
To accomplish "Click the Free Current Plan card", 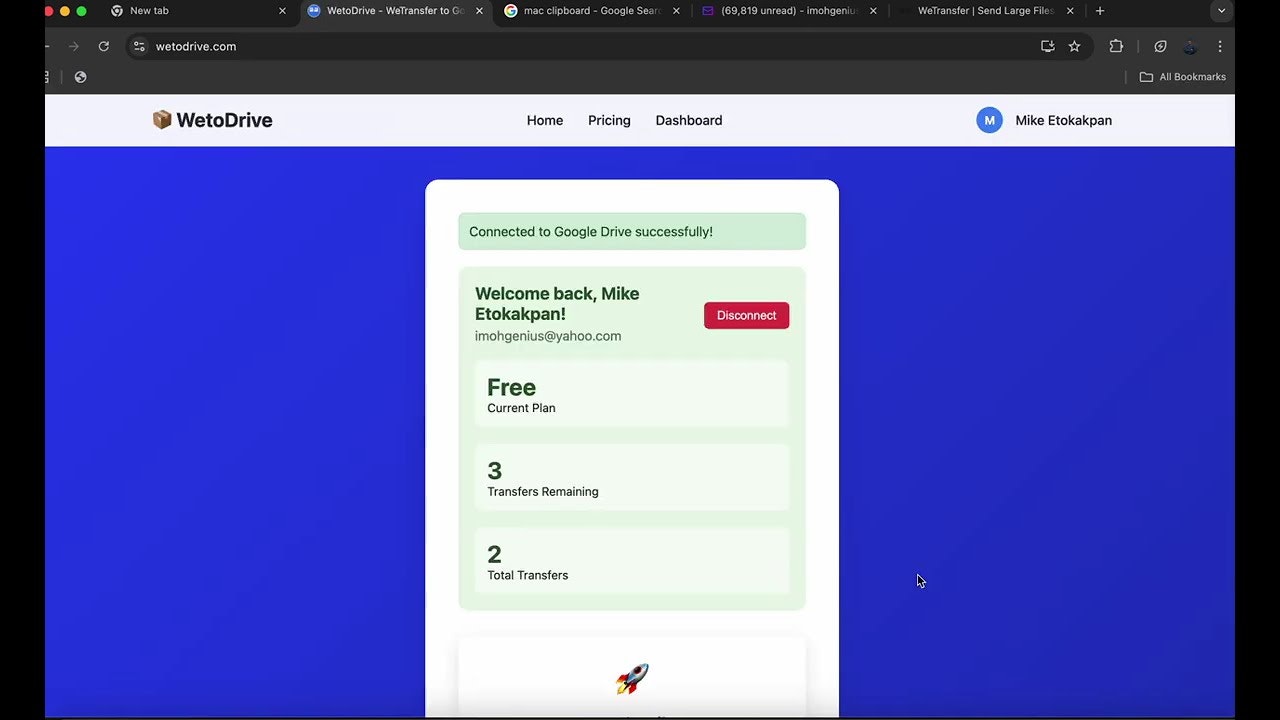I will pos(632,394).
